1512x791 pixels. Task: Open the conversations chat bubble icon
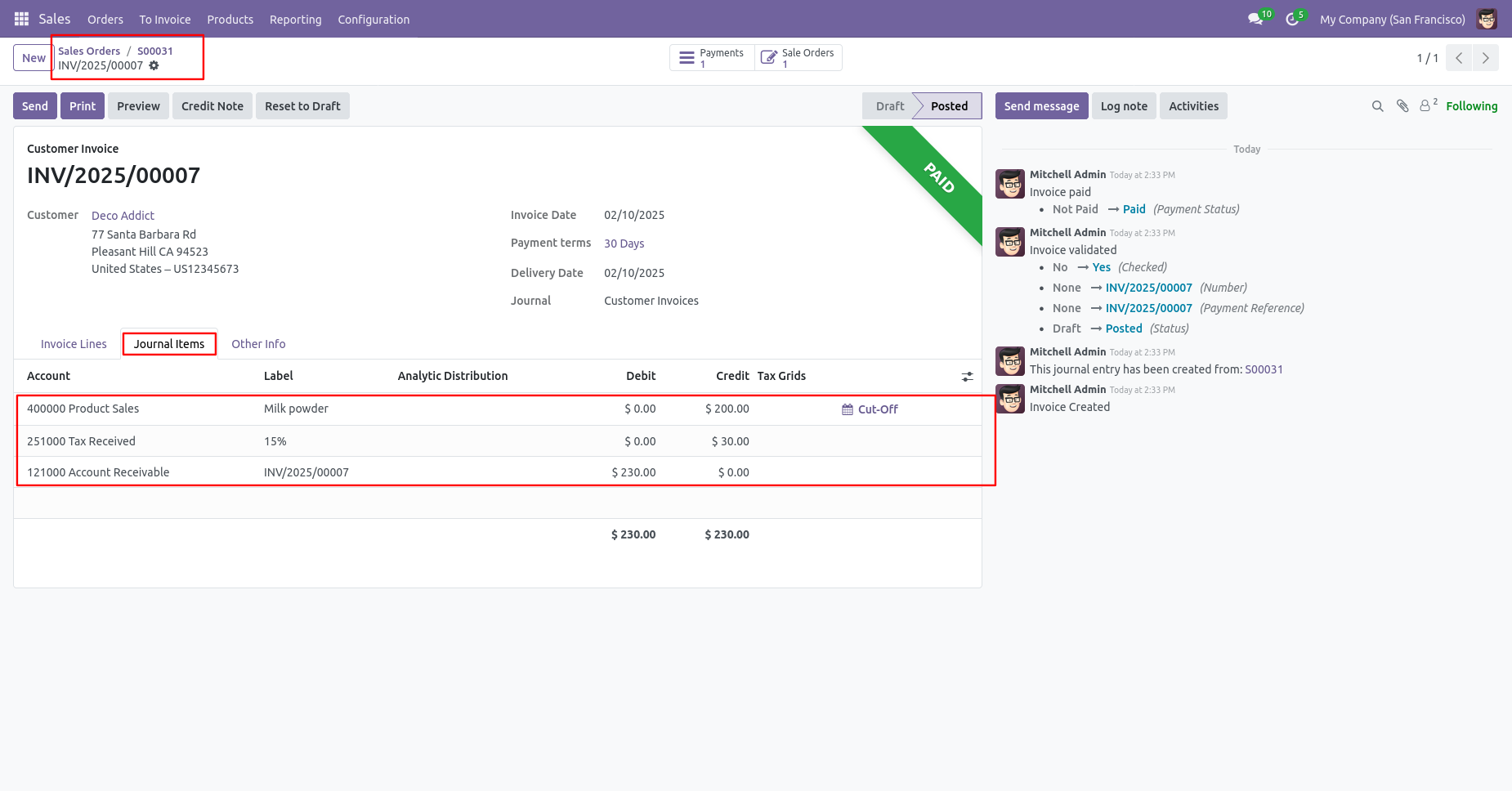(x=1256, y=19)
